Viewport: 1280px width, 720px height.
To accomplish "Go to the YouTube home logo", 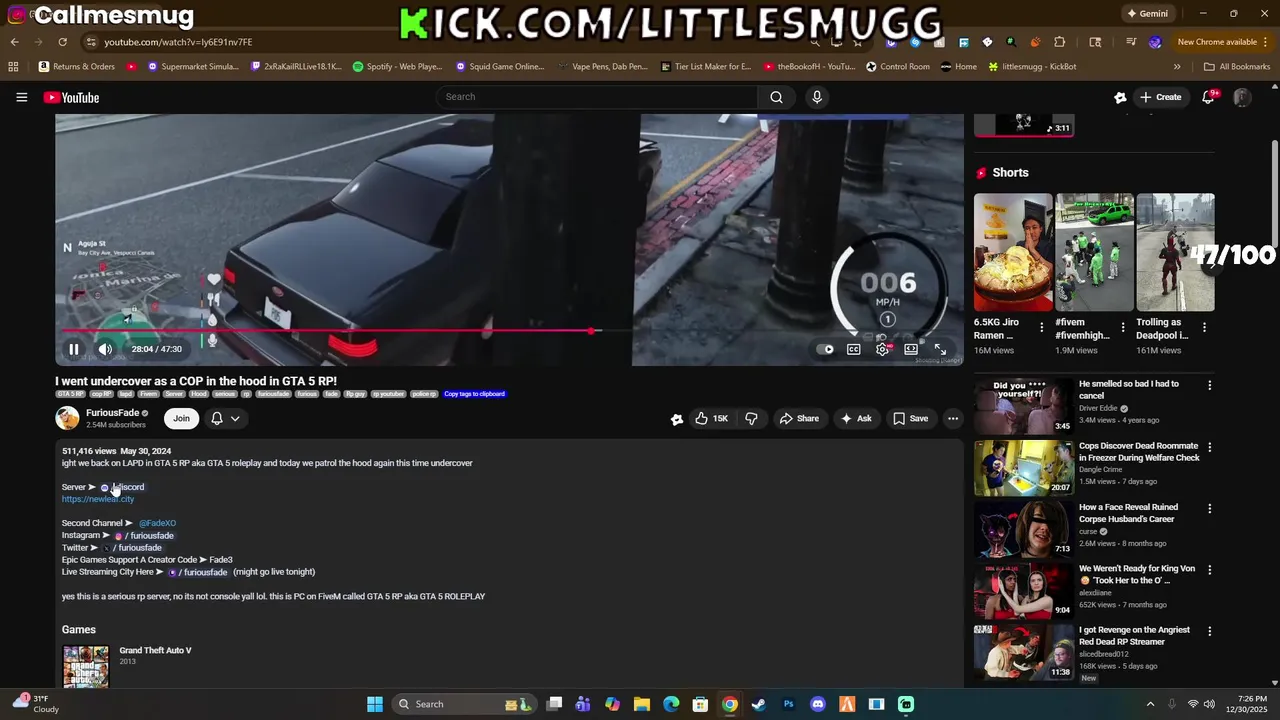I will click(x=71, y=97).
